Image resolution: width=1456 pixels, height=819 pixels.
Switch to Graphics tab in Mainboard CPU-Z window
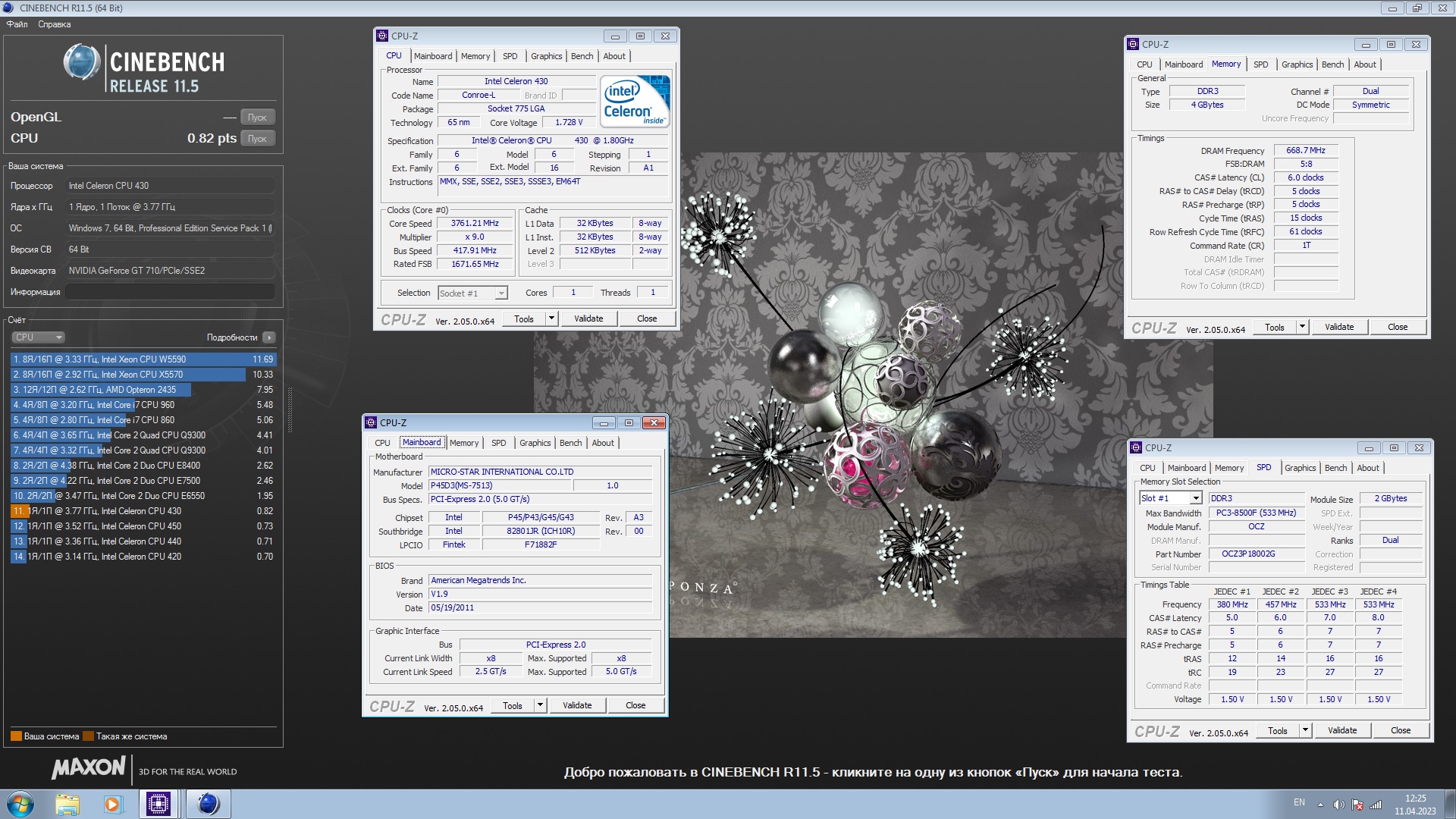tap(535, 443)
